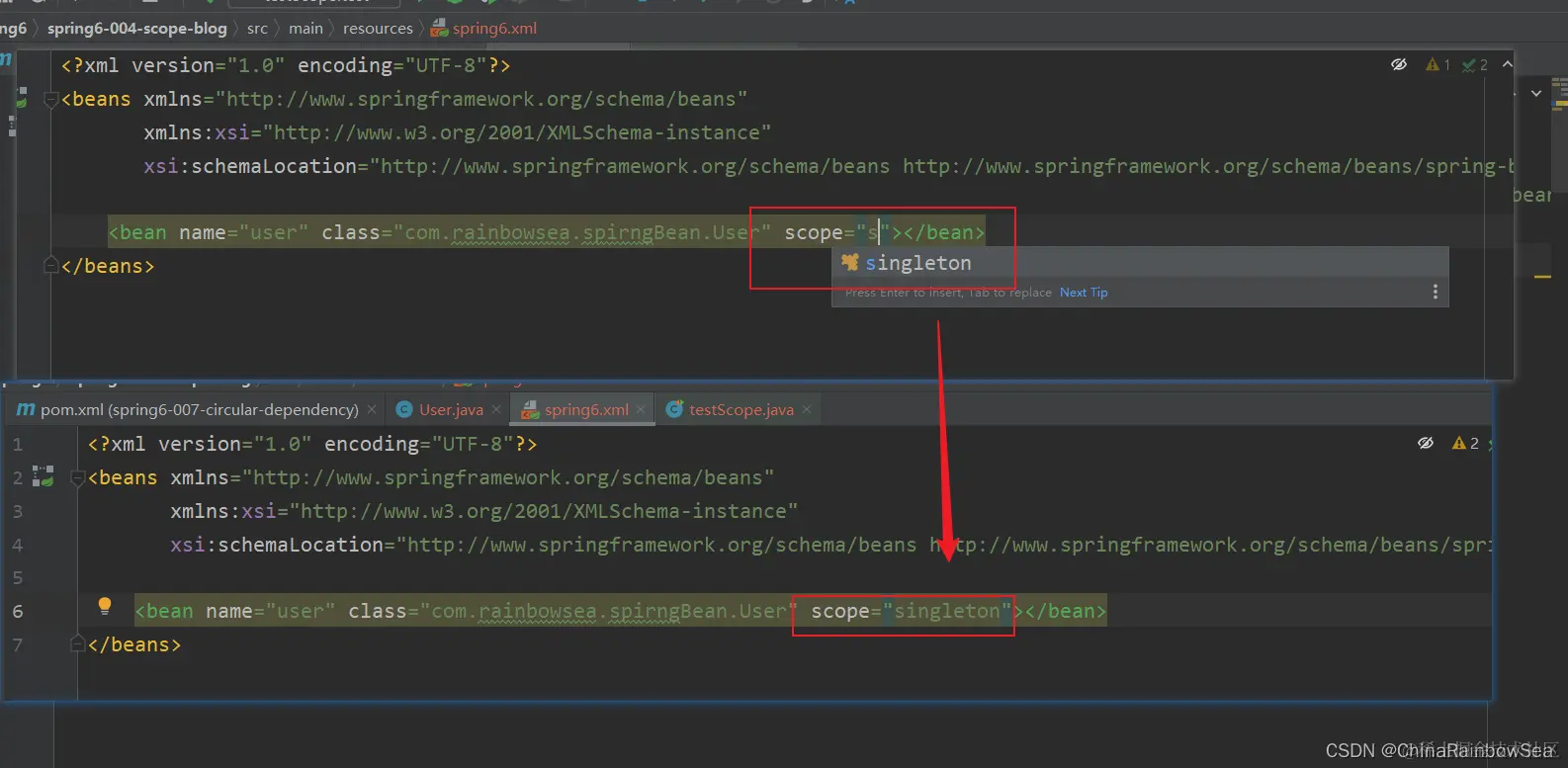
Task: Click the resources breadcrumb segment
Action: click(x=378, y=29)
